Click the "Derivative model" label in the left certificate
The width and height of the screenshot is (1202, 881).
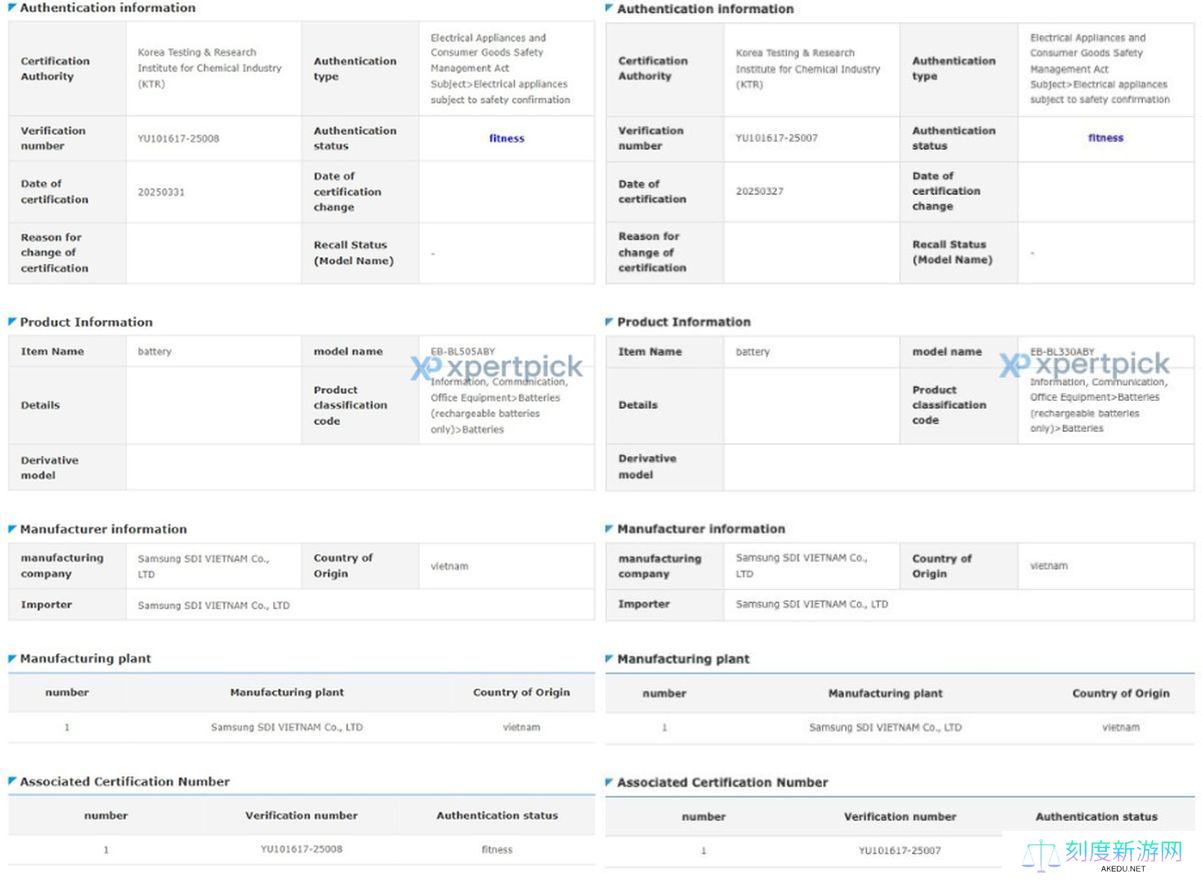pos(50,468)
